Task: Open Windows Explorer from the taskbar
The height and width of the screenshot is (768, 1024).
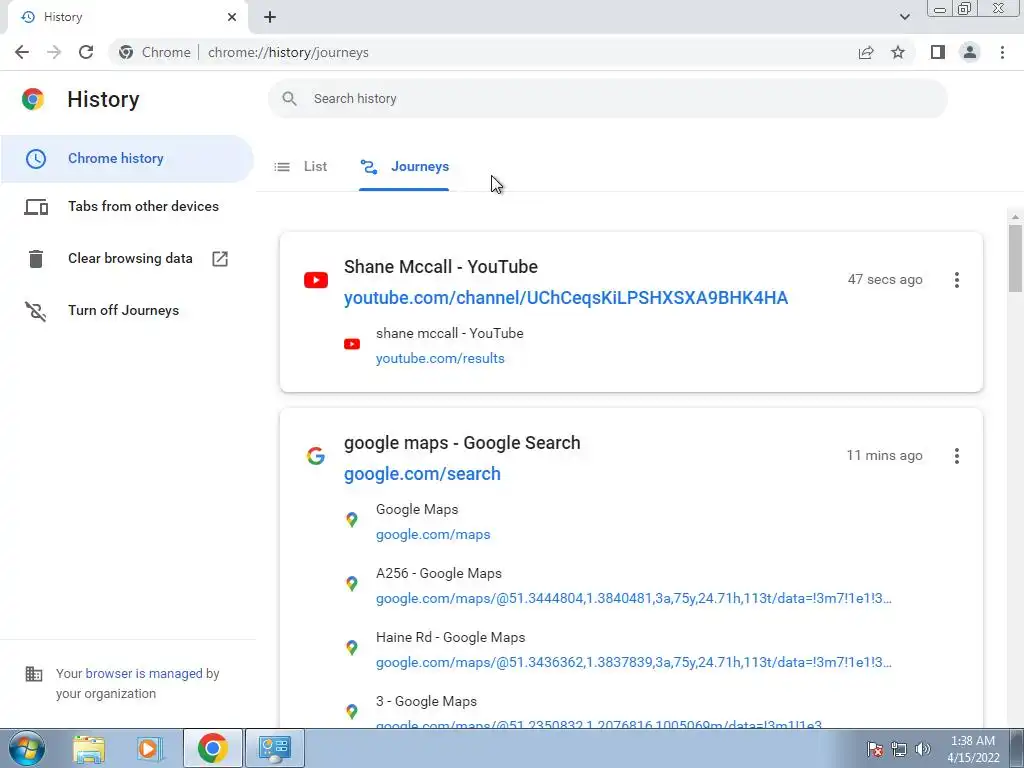Action: (89, 748)
